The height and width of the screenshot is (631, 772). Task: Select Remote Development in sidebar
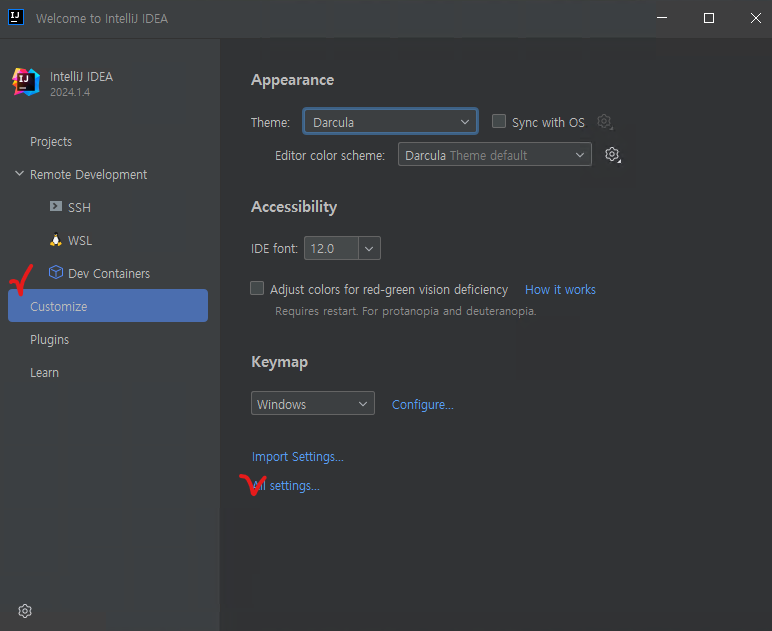tap(89, 175)
